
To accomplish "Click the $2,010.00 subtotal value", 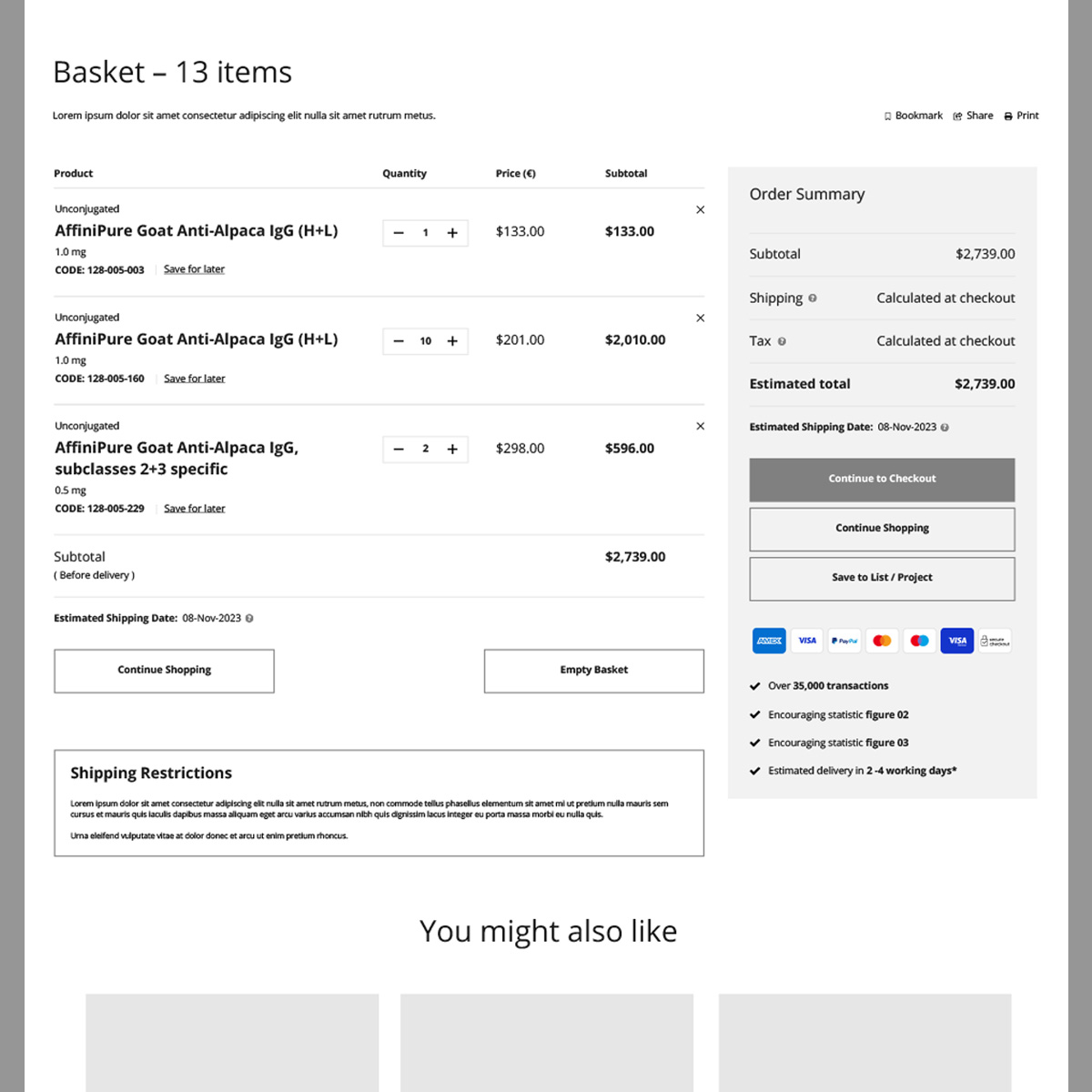I will (x=635, y=339).
